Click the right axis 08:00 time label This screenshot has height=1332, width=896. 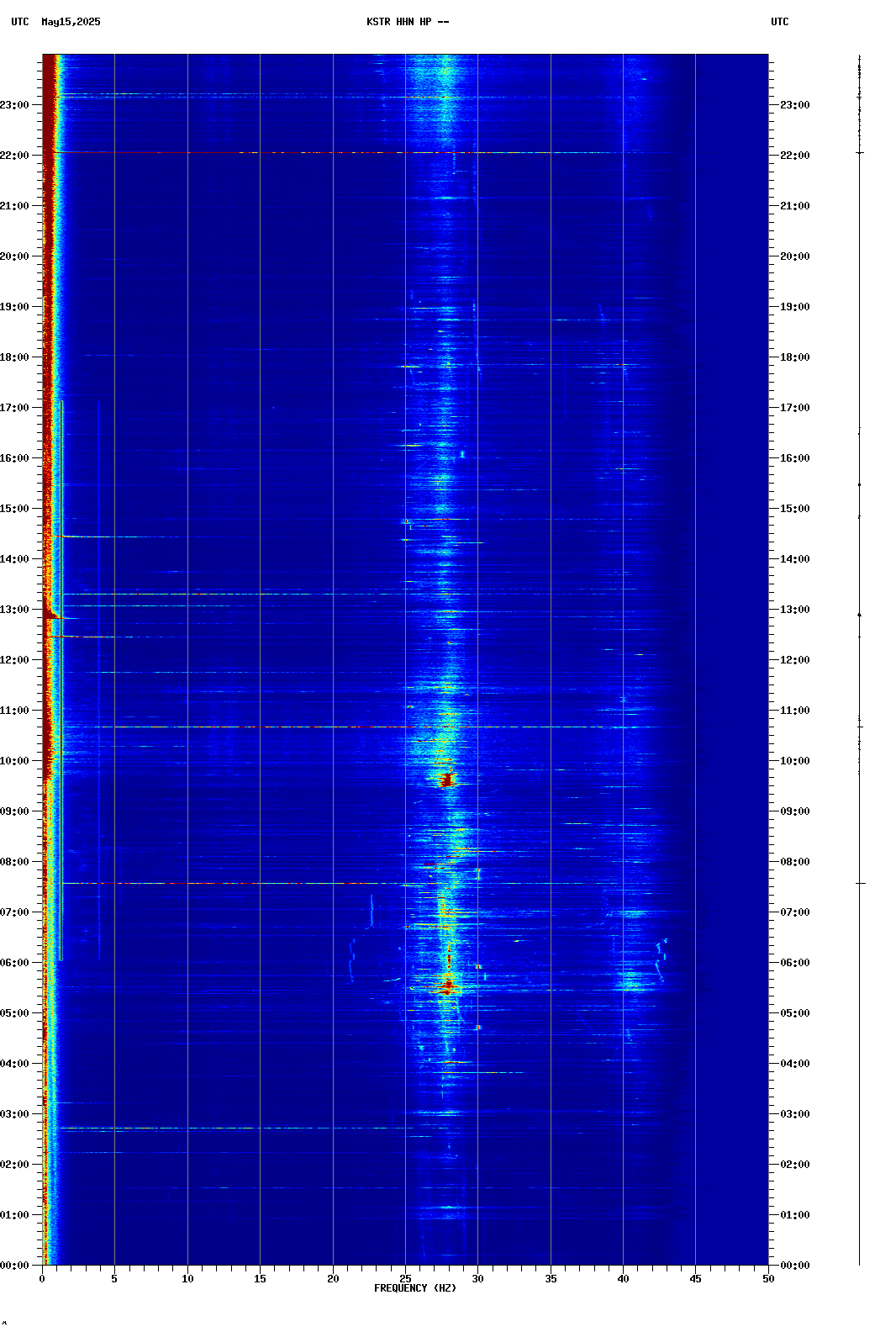795,862
